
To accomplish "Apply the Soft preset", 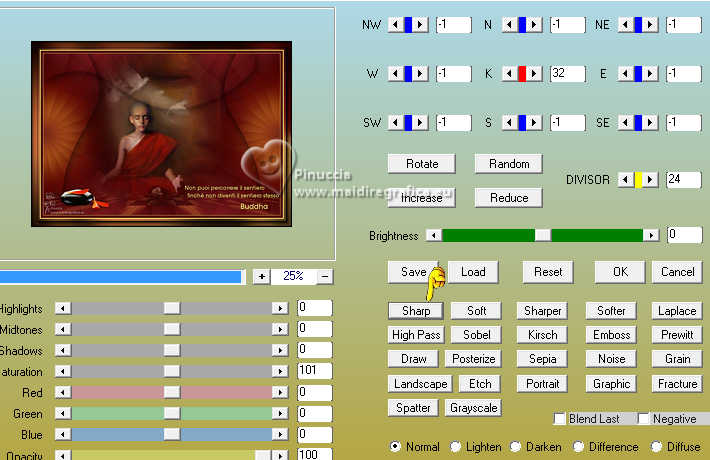I will [x=476, y=311].
